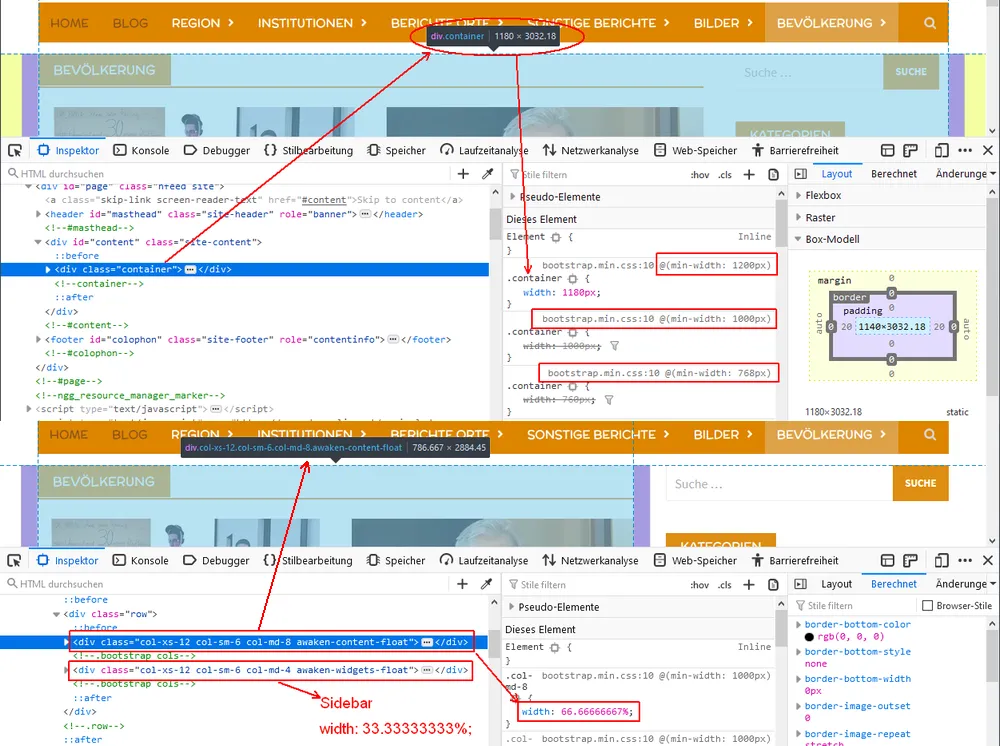Open sidebar tabs overflow dropdown after Änderungen, upper panel

pyautogui.click(x=992, y=173)
